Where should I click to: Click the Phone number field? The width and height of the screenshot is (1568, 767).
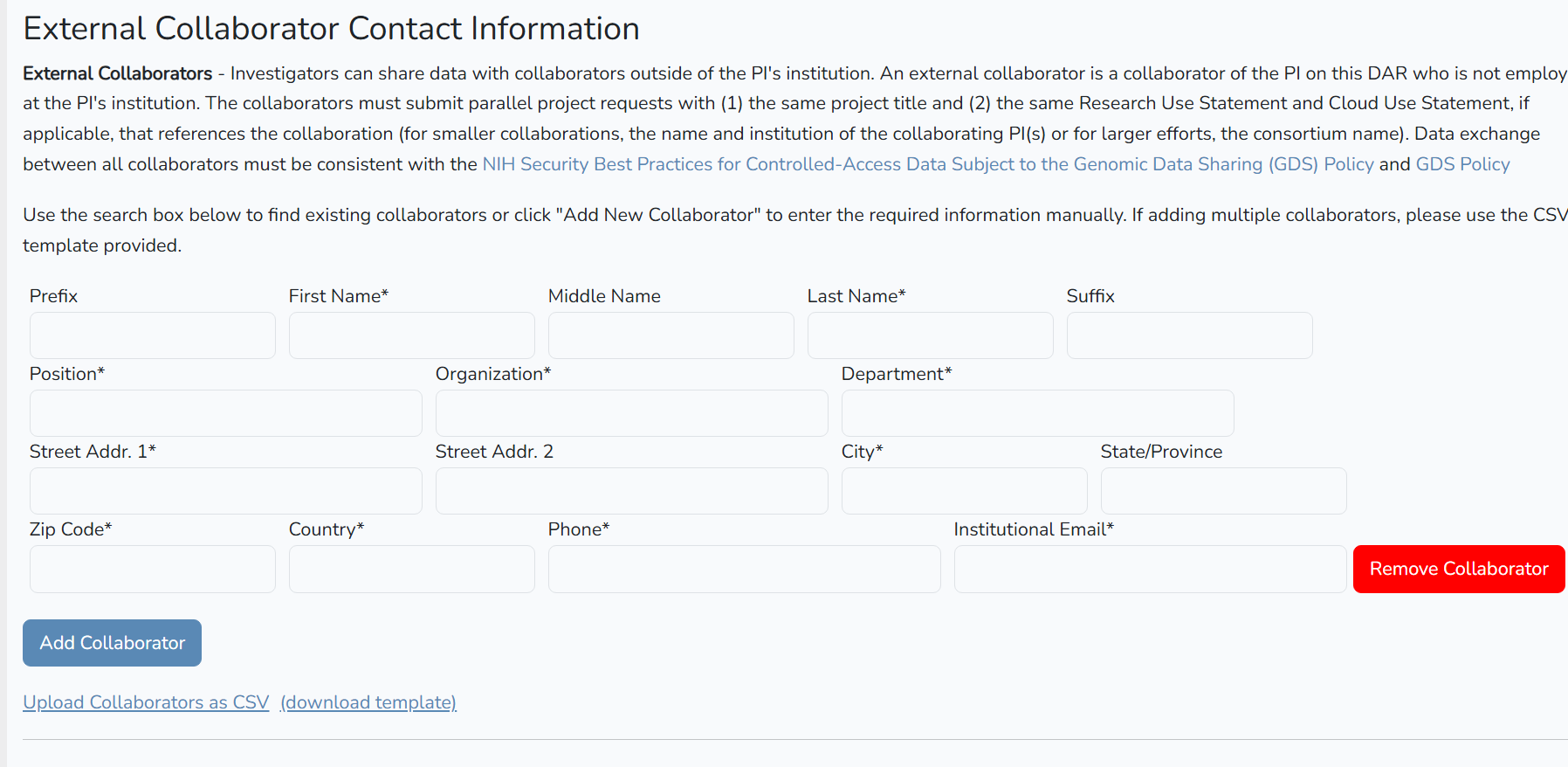pos(744,569)
